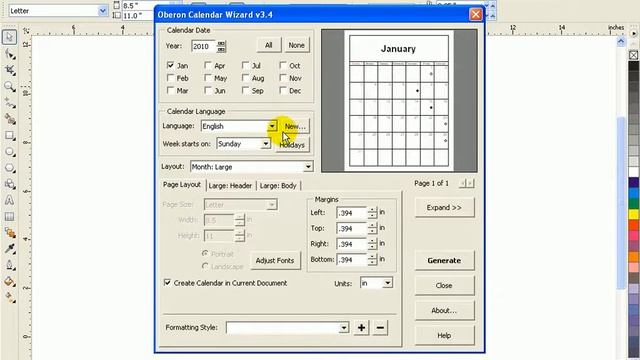This screenshot has width=640, height=360.
Task: Click the January calendar preview
Action: (399, 100)
